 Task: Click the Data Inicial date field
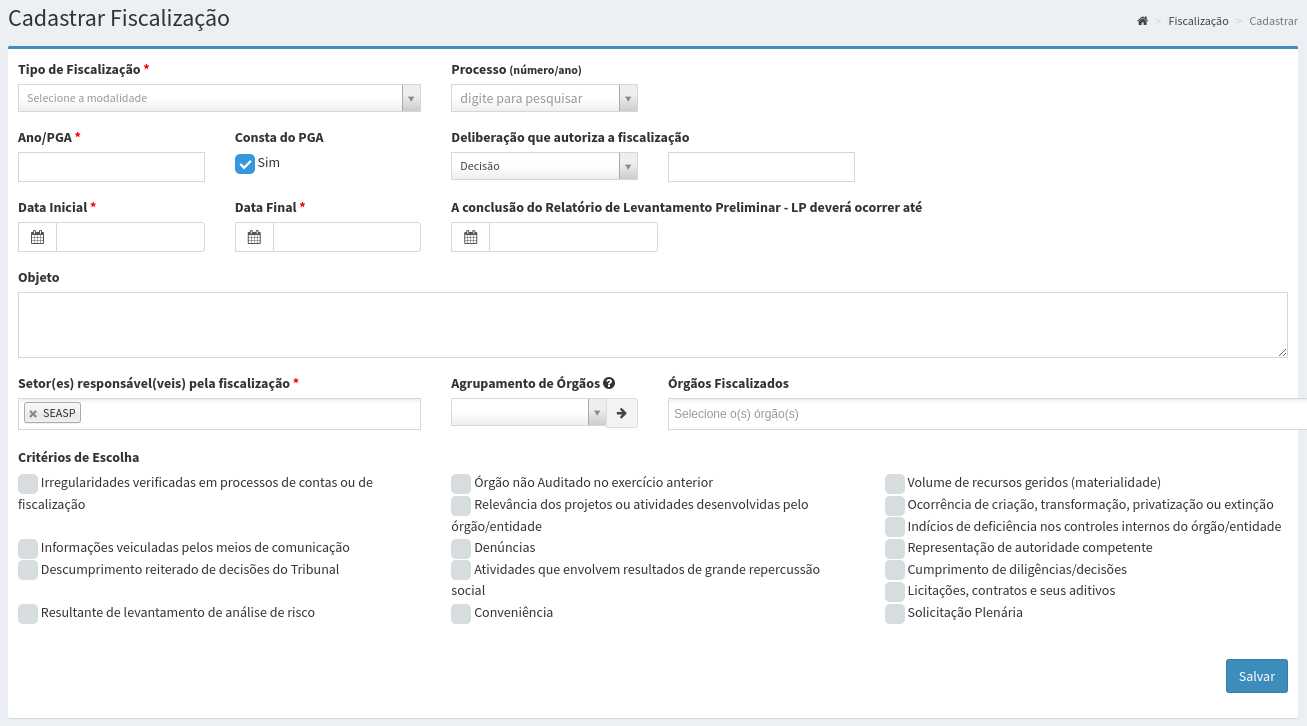coord(130,237)
